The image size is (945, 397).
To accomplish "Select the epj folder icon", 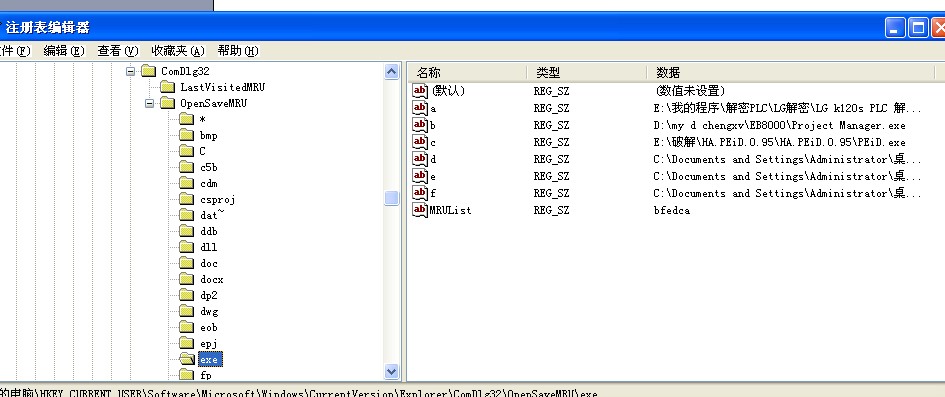I will click(x=187, y=343).
